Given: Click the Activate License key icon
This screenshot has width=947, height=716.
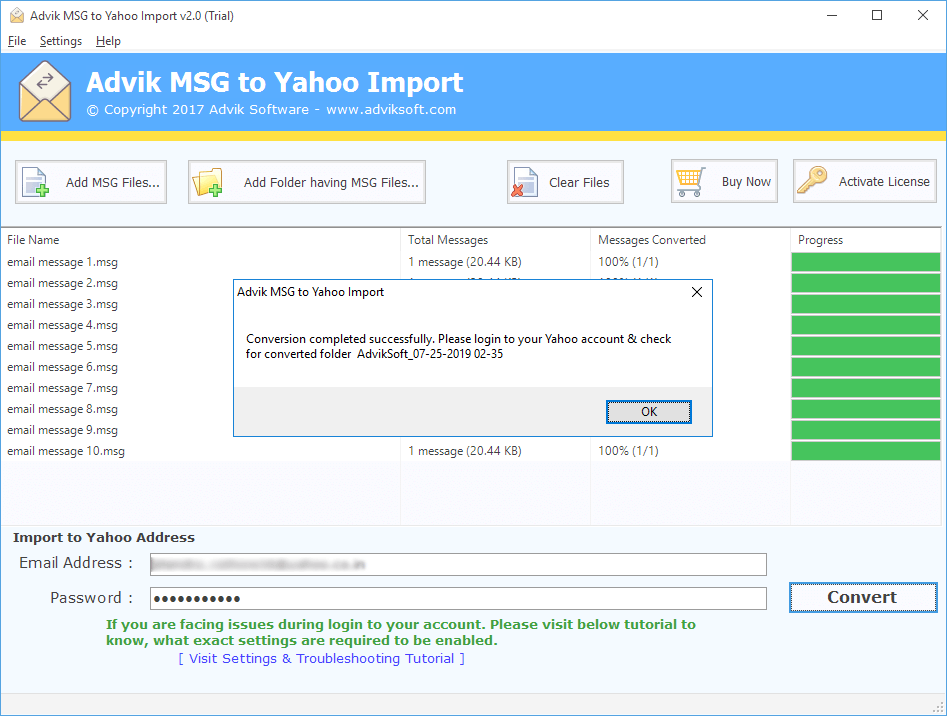Looking at the screenshot, I should [x=812, y=181].
